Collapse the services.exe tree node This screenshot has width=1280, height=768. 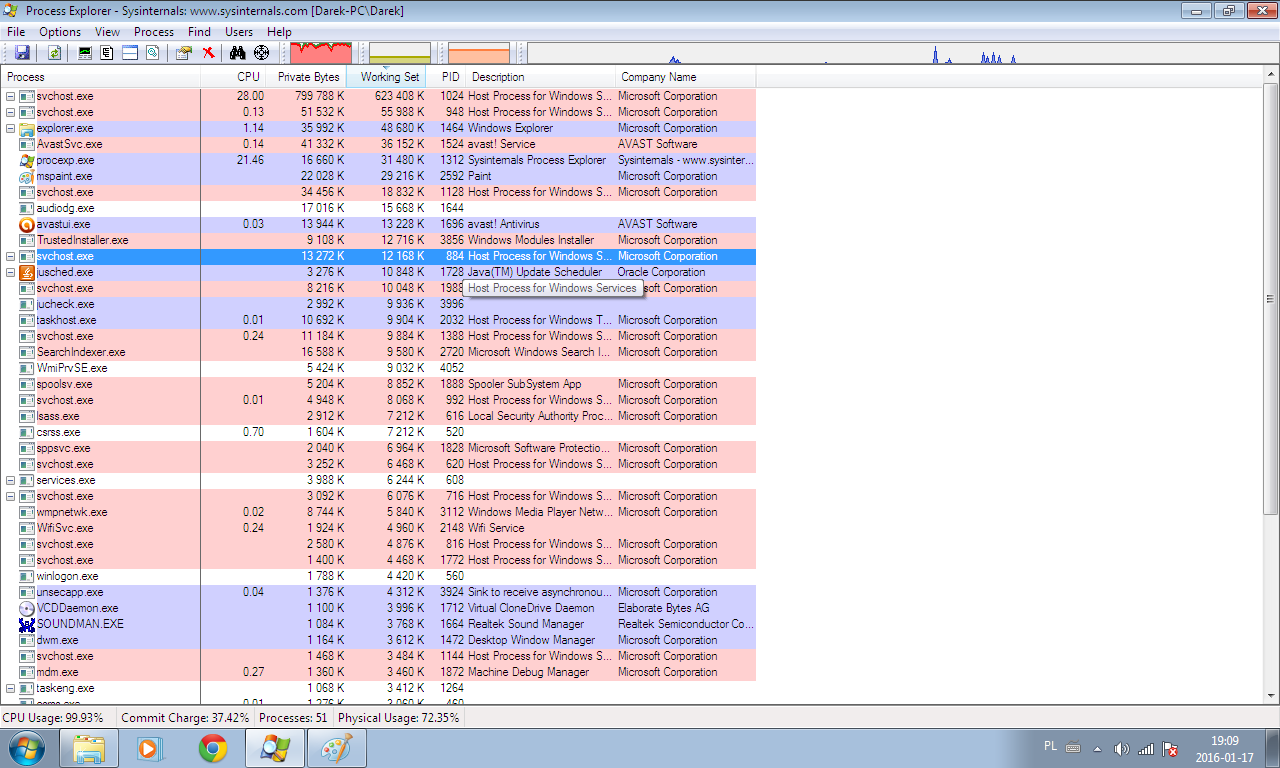coord(11,480)
